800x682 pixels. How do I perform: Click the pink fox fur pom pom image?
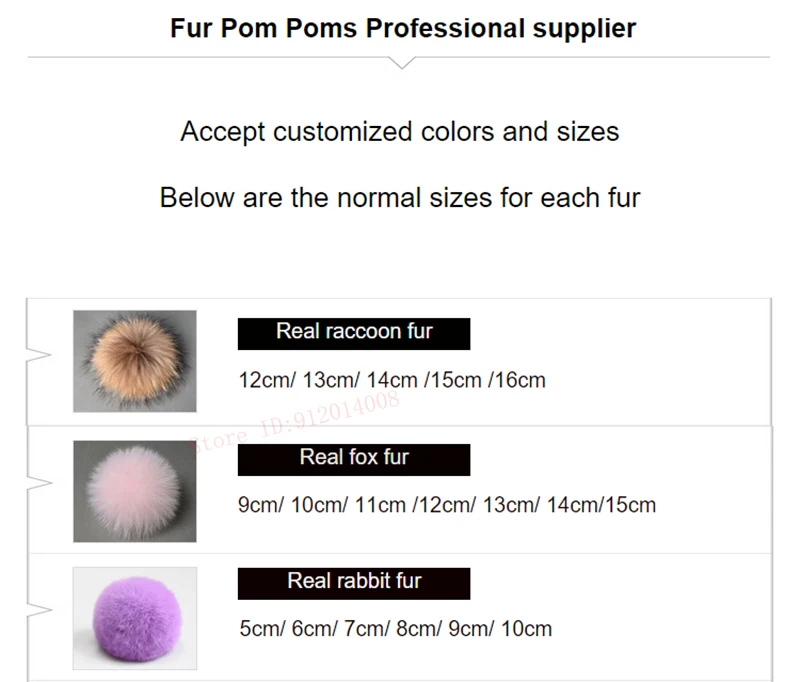point(135,491)
